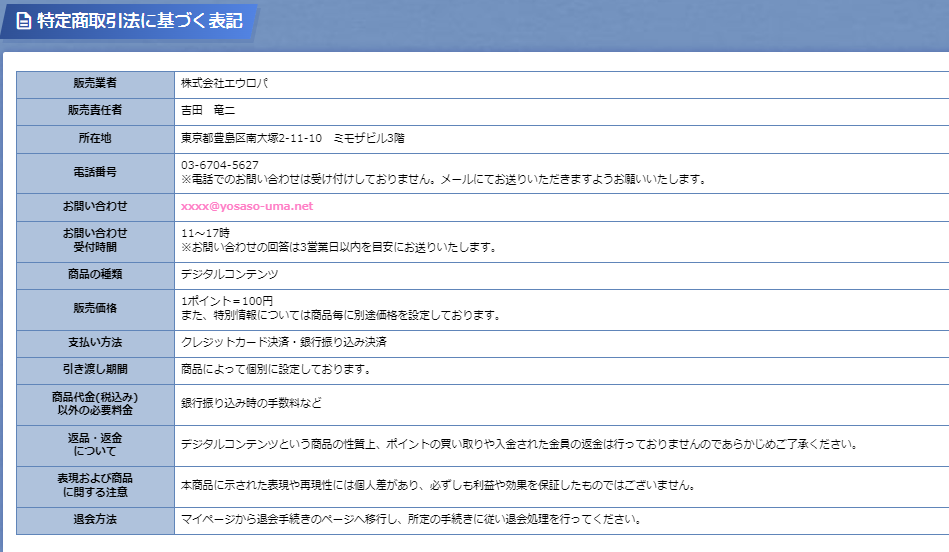Click the 商品によって個別に設定 text
Image resolution: width=949 pixels, height=552 pixels.
tap(276, 369)
